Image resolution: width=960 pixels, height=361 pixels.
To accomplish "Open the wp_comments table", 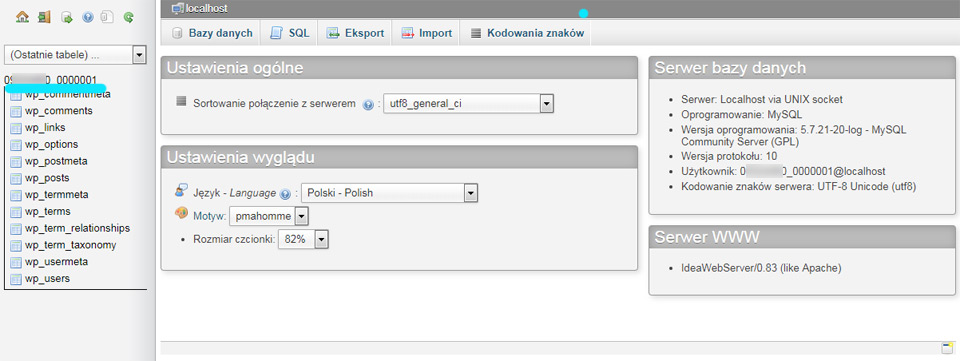I will coord(59,111).
